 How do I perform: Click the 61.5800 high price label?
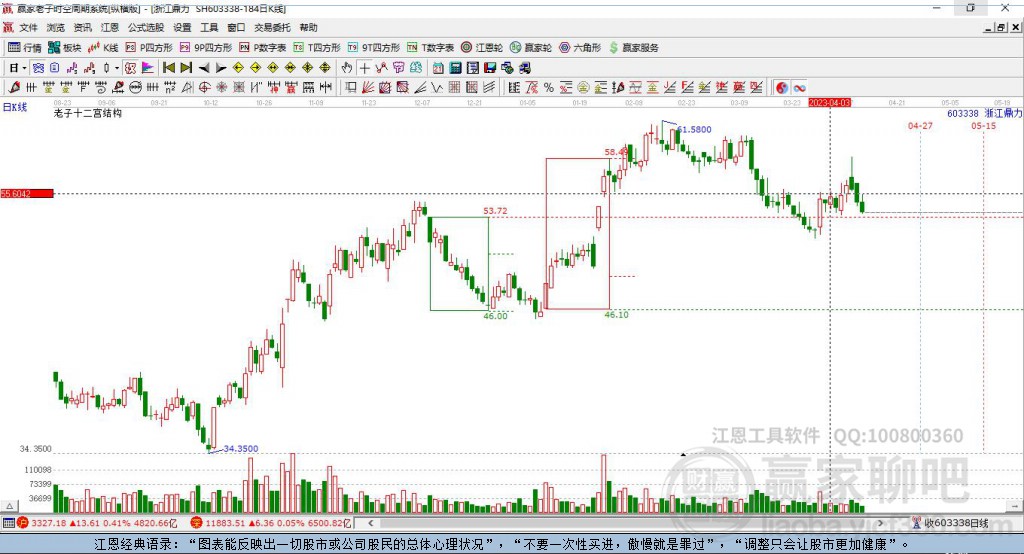tap(694, 129)
